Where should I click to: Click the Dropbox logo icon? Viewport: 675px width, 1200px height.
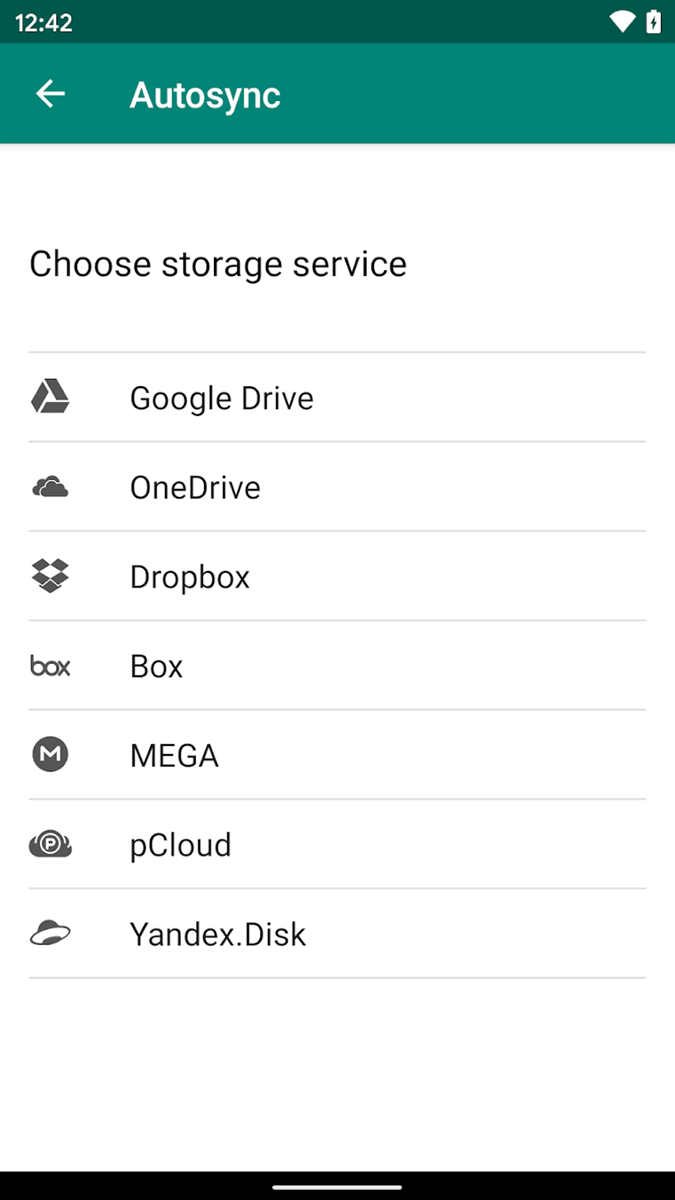coord(50,576)
